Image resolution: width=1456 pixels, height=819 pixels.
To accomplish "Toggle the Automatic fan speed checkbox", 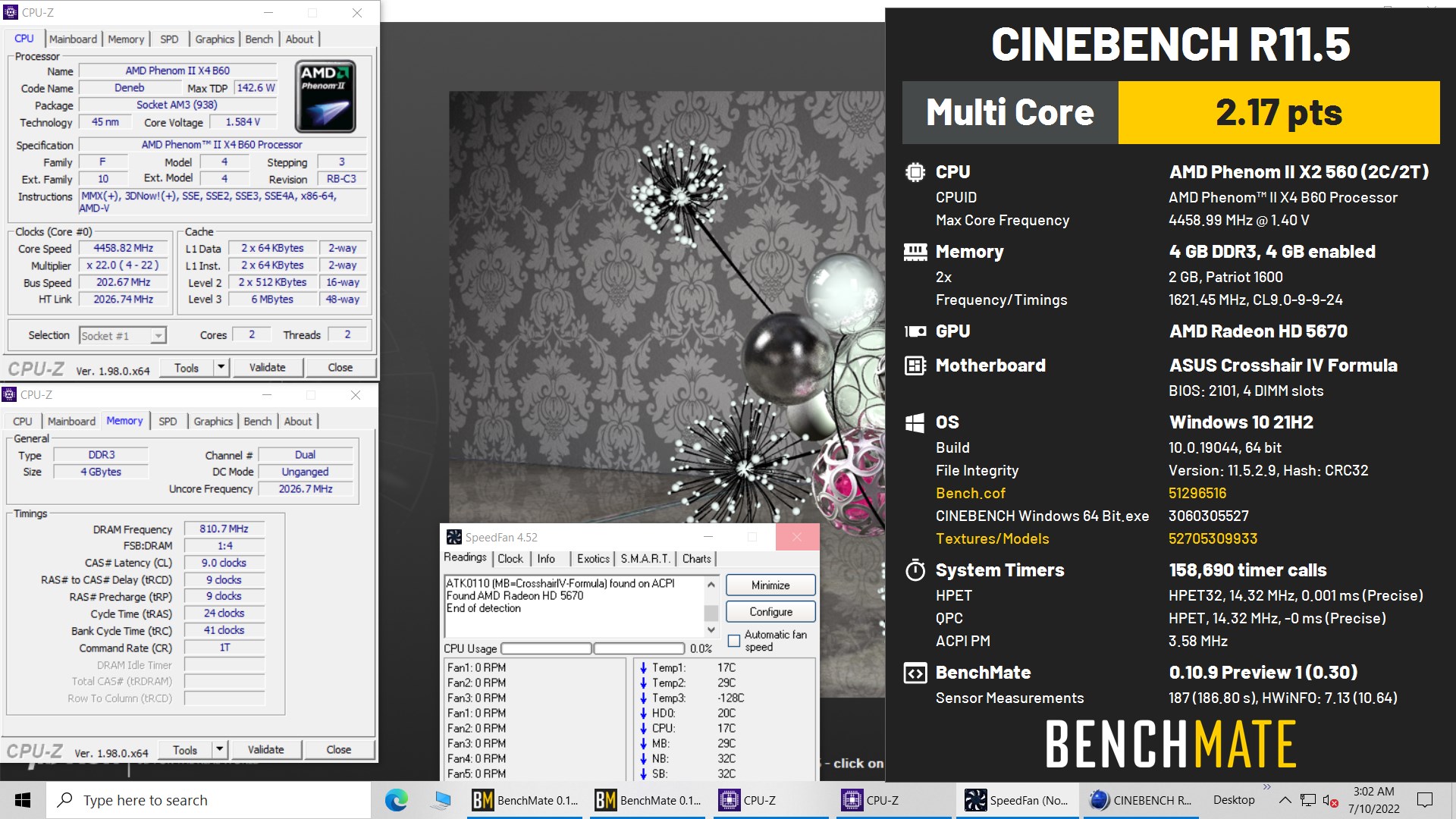I will pyautogui.click(x=733, y=641).
